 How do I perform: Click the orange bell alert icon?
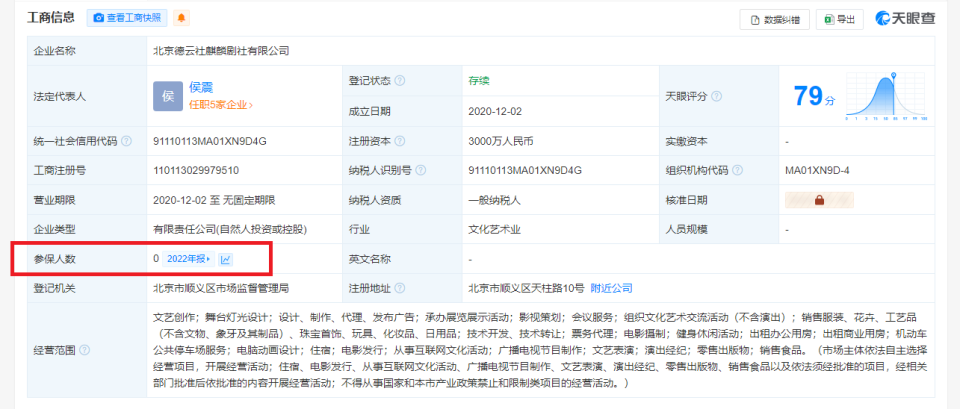181,18
